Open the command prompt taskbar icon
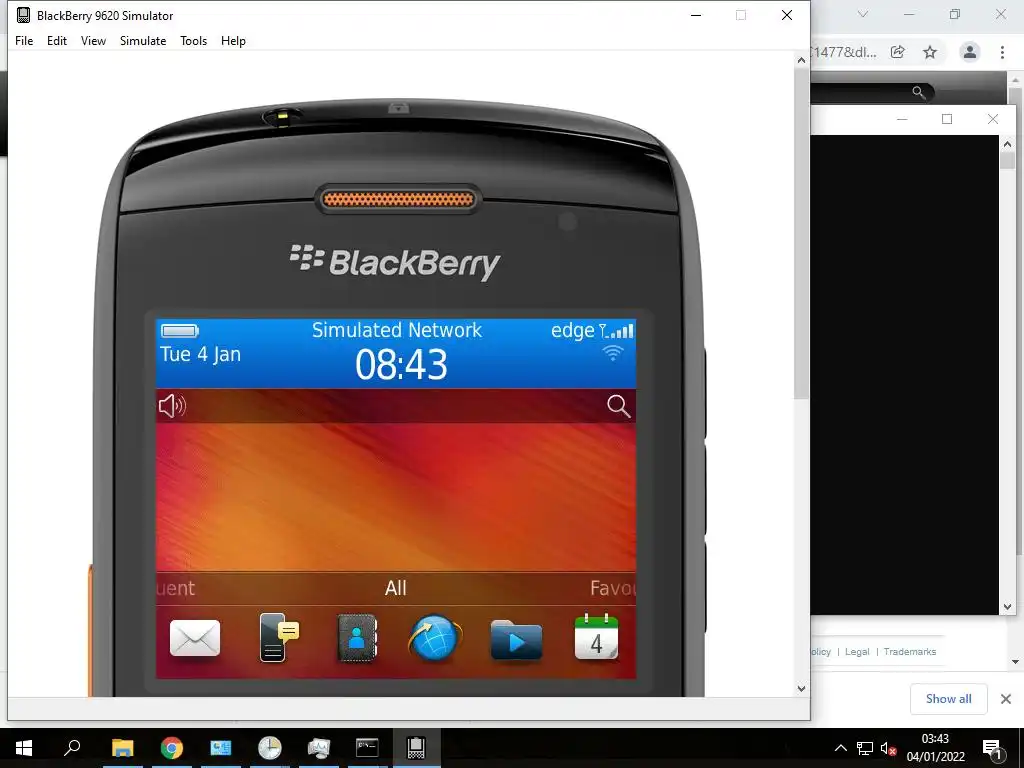The height and width of the screenshot is (768, 1024). pos(367,748)
